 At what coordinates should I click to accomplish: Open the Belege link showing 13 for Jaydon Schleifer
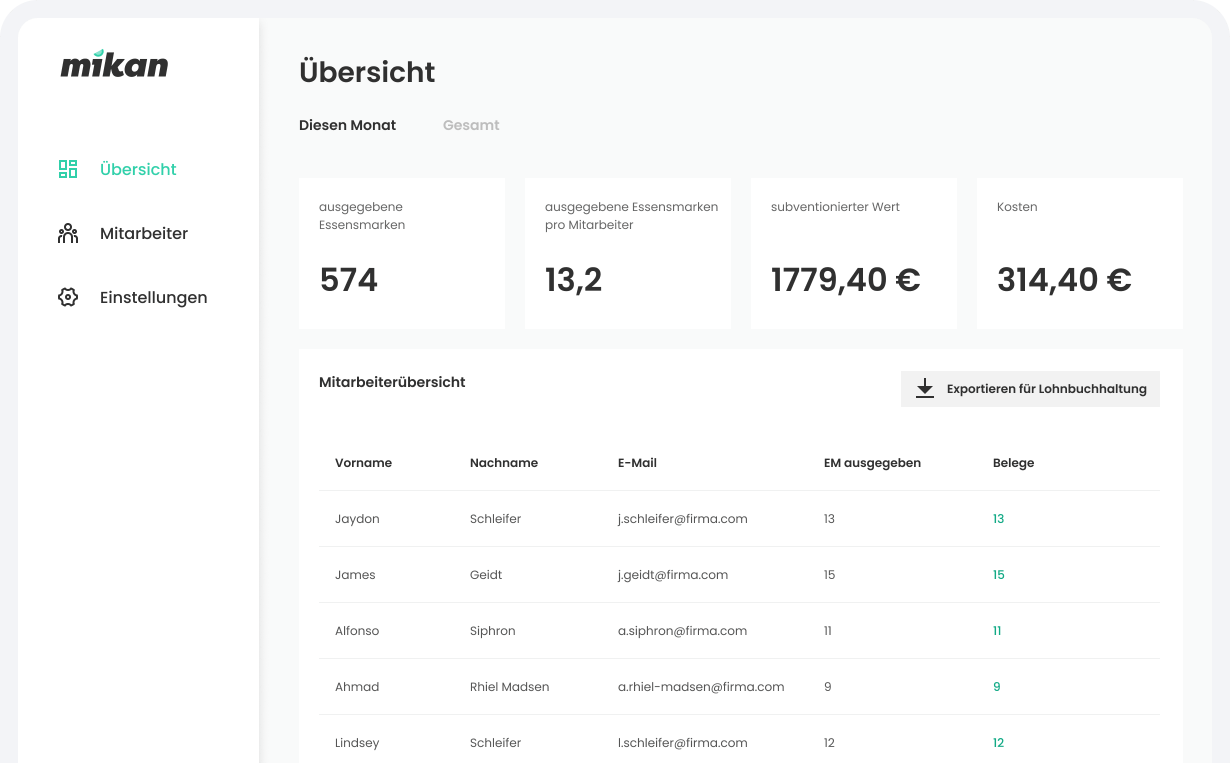point(997,519)
